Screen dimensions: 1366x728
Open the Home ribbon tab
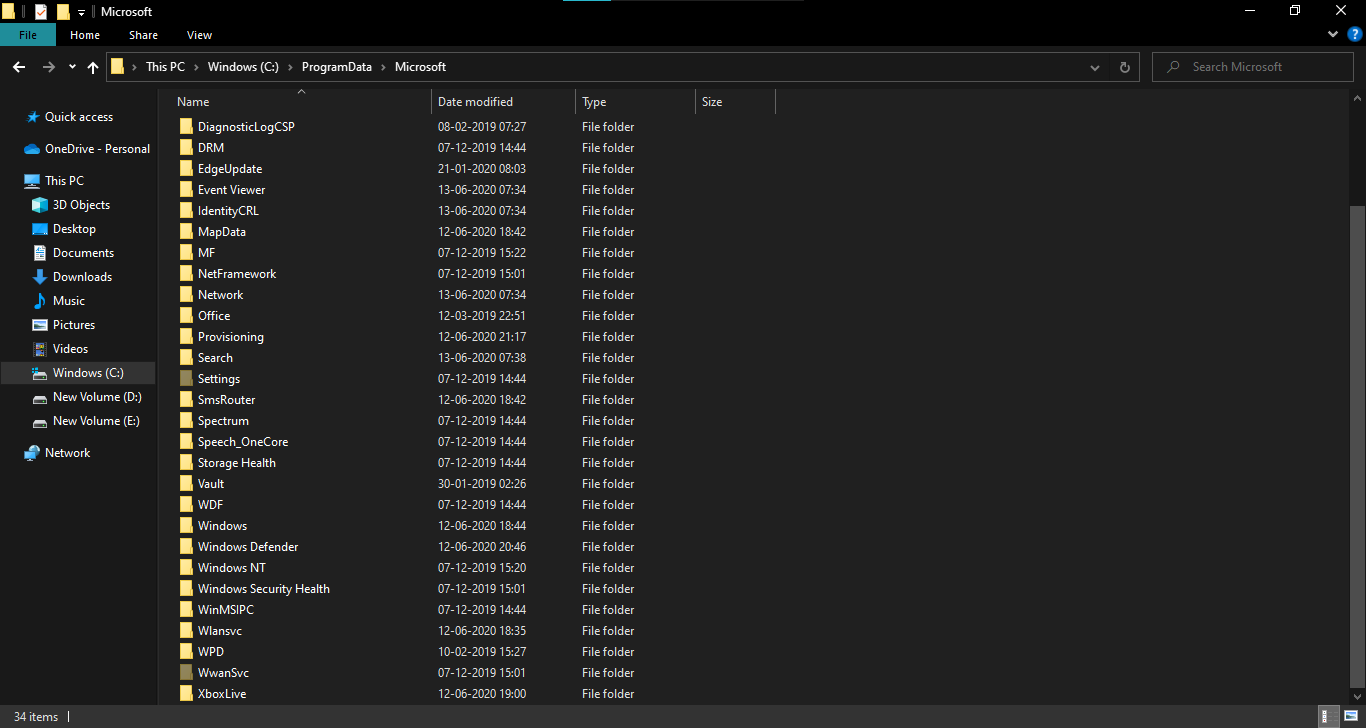[x=85, y=35]
